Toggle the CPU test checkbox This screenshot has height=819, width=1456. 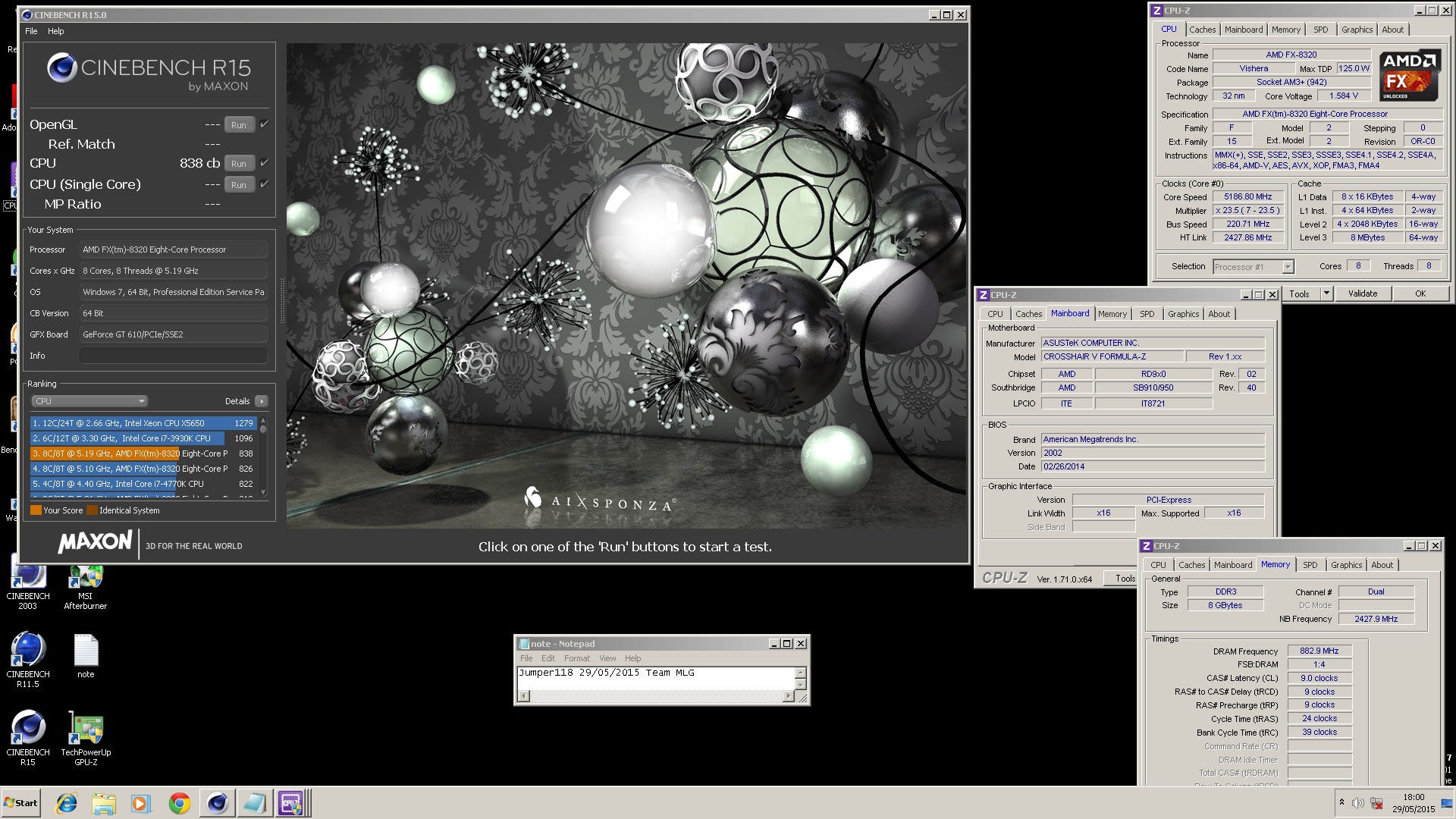[x=265, y=163]
